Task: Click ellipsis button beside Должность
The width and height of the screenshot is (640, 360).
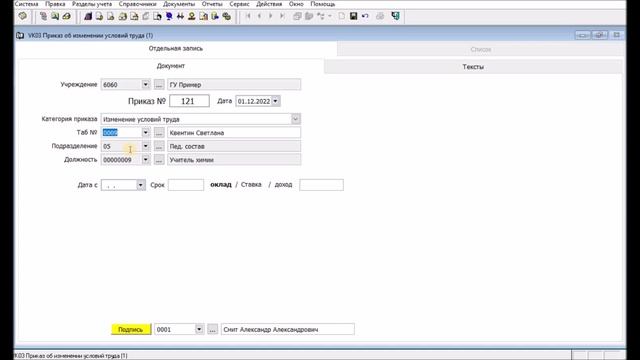Action: (159, 160)
